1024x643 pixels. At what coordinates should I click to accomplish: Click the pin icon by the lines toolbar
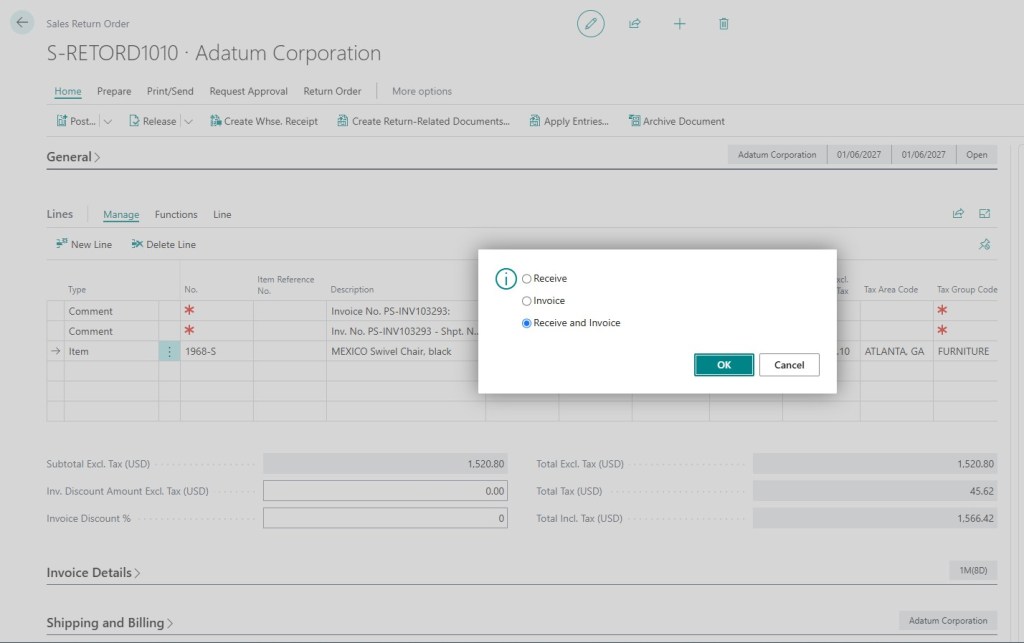984,244
